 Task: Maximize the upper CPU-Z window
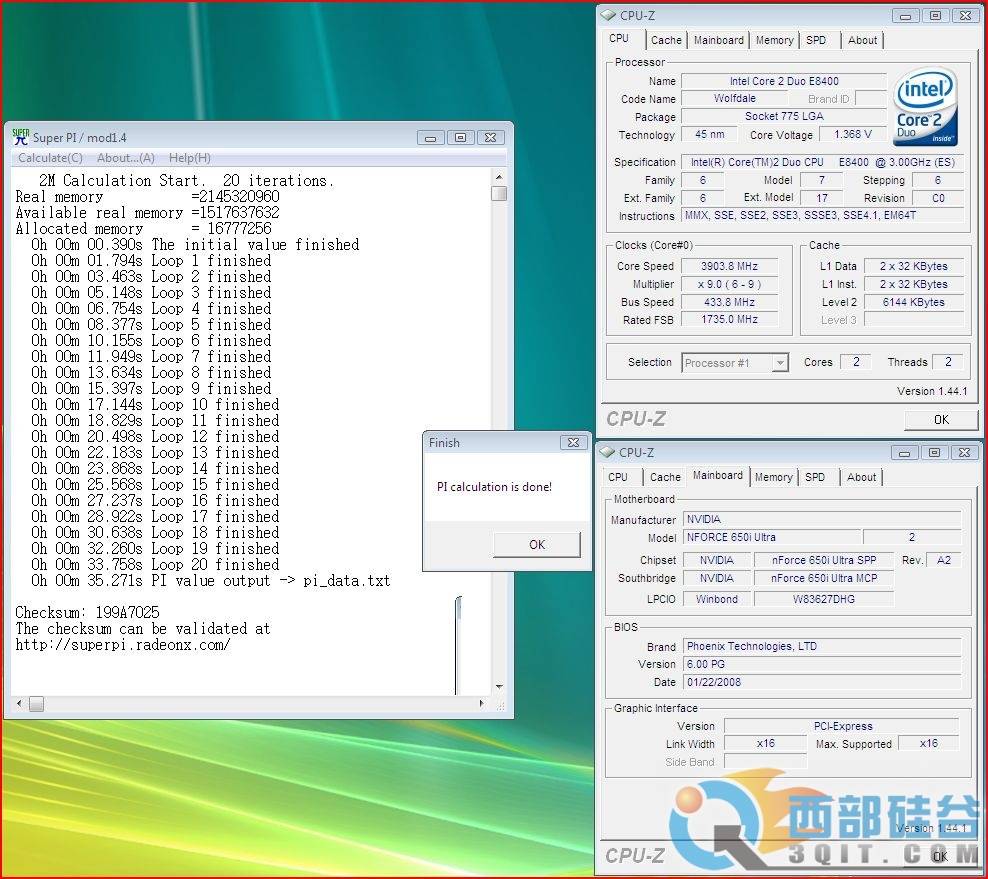[936, 16]
